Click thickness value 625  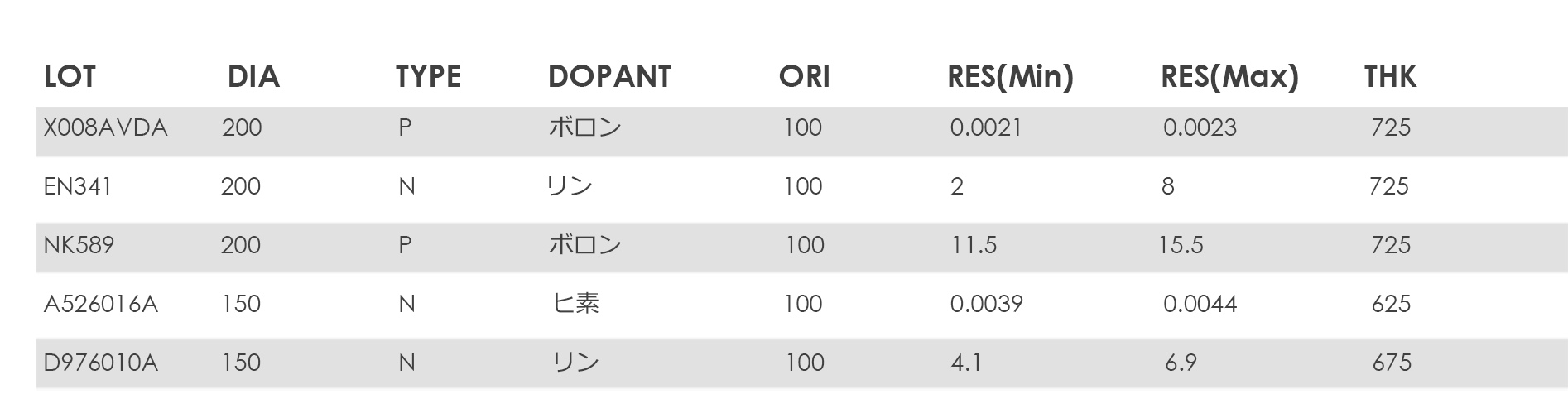click(1391, 304)
